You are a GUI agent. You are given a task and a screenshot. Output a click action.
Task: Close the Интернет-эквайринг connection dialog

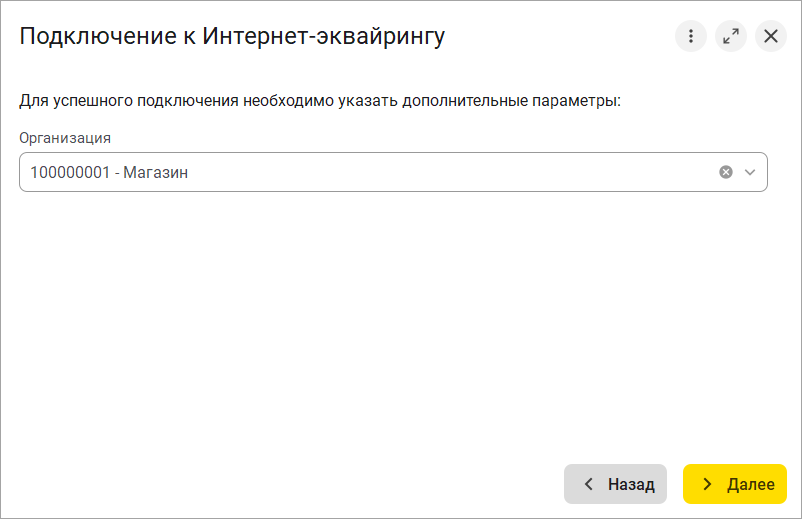(x=771, y=37)
